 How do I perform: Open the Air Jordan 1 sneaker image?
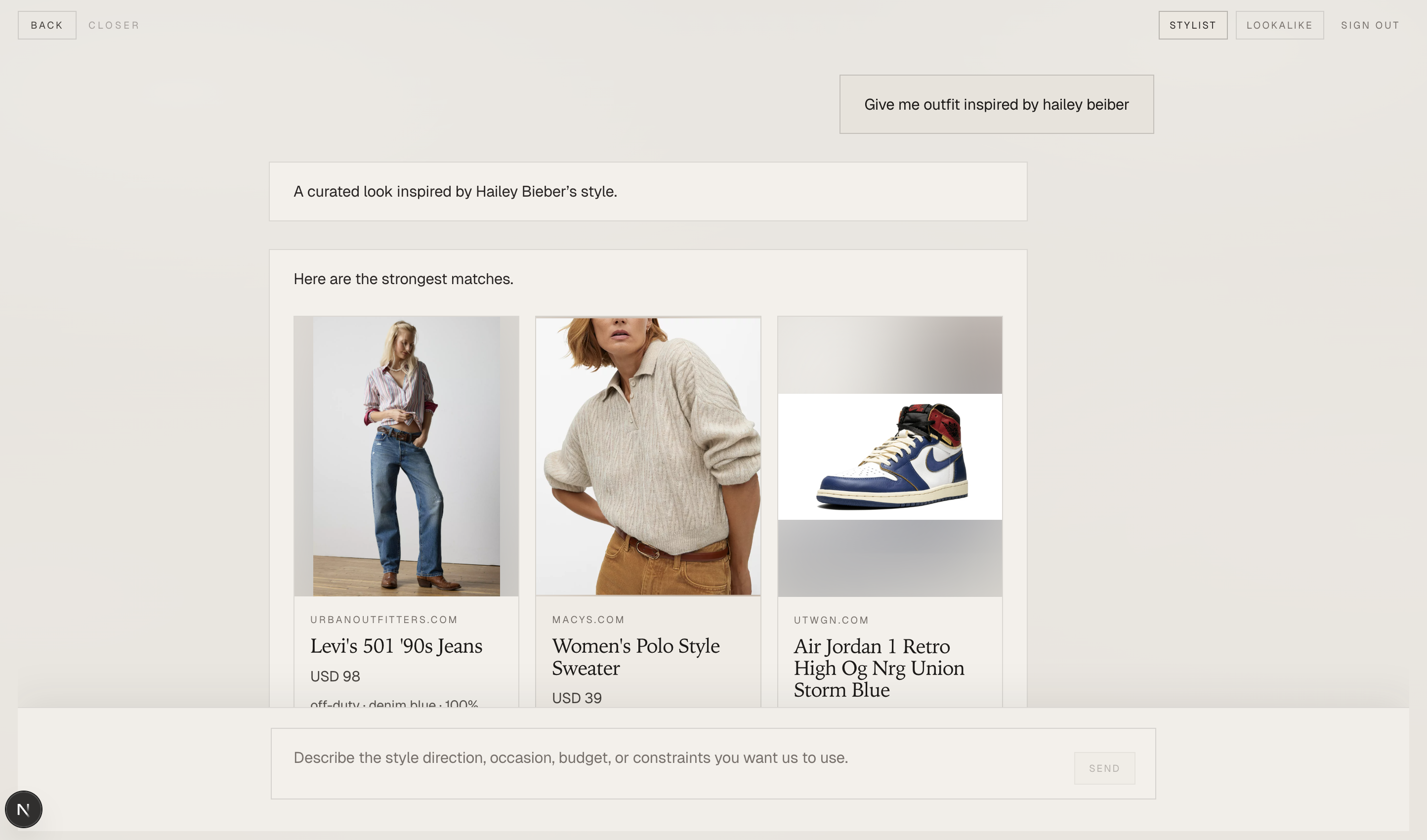[x=889, y=456]
